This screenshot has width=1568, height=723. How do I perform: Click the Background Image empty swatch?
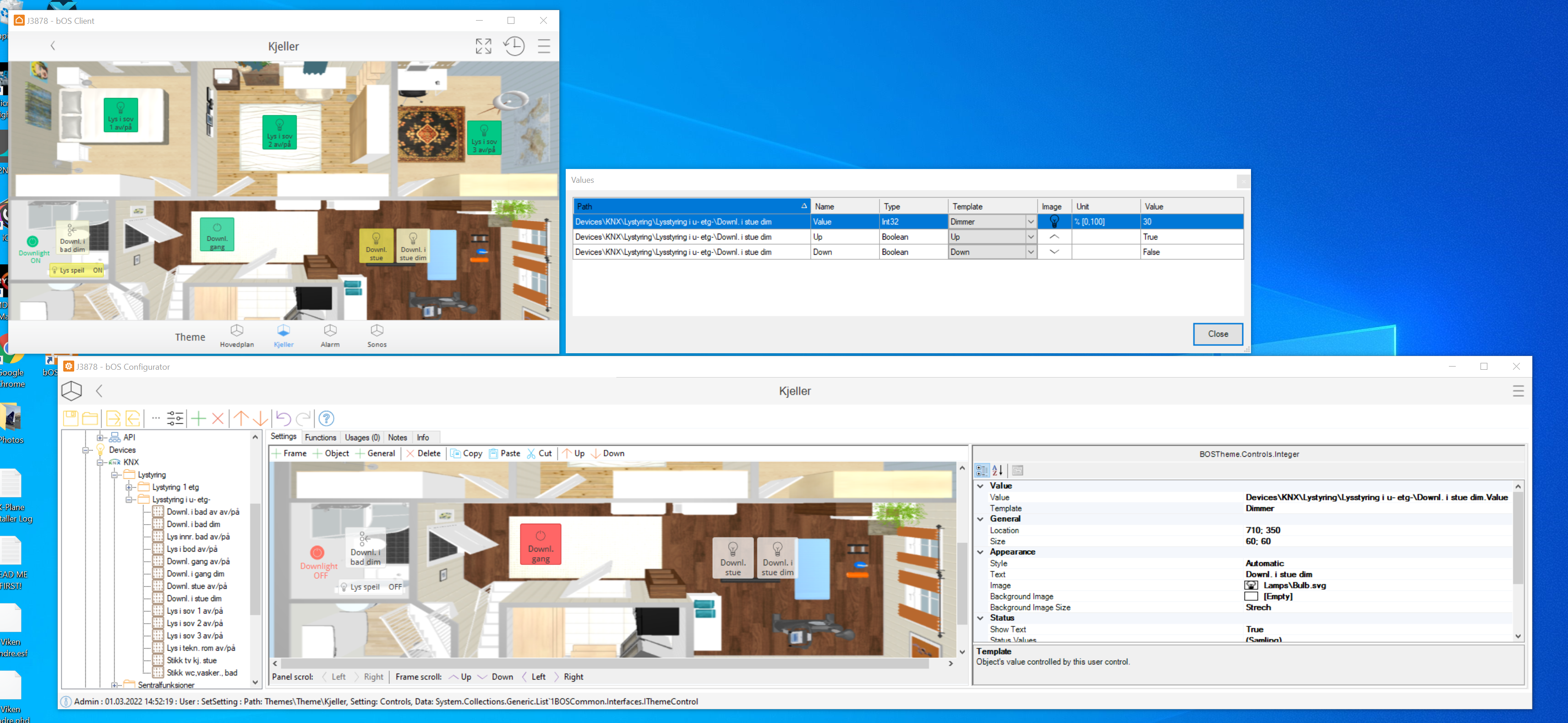[x=1251, y=597]
